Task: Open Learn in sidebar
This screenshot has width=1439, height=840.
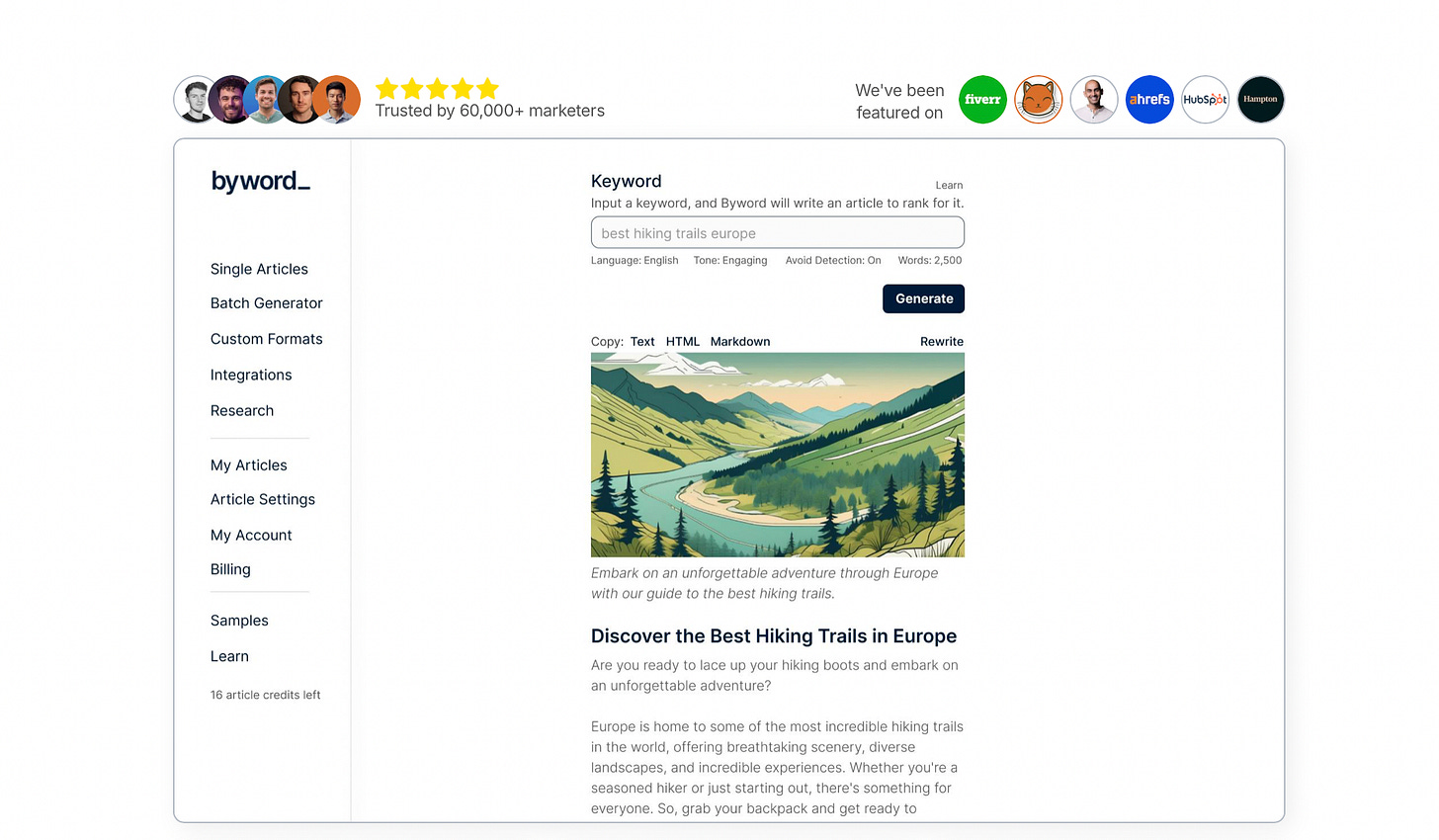Action: [x=229, y=656]
